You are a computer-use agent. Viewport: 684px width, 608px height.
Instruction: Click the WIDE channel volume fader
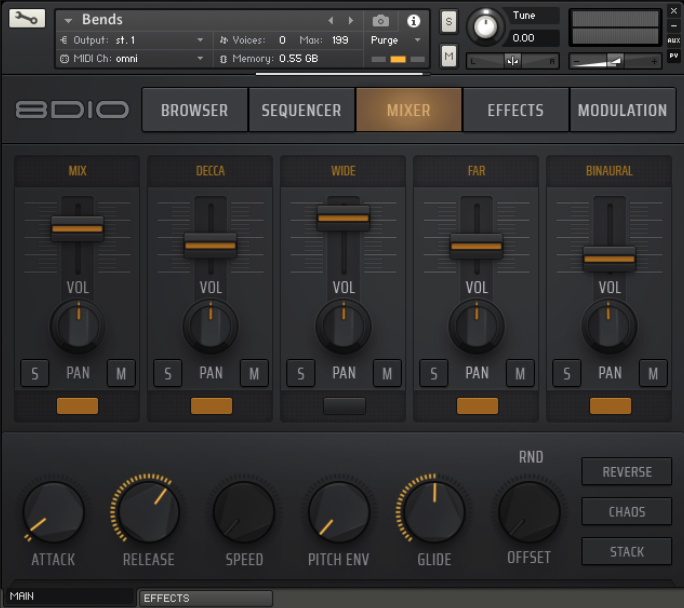pyautogui.click(x=344, y=218)
